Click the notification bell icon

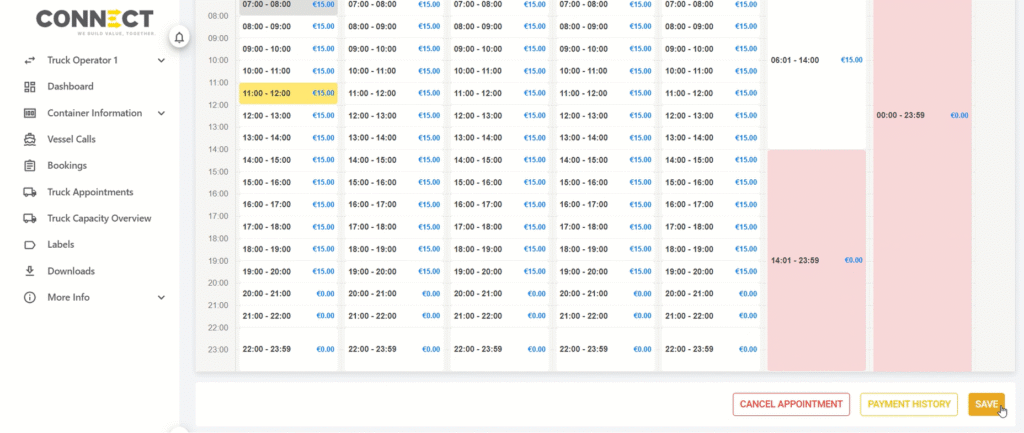pyautogui.click(x=179, y=38)
